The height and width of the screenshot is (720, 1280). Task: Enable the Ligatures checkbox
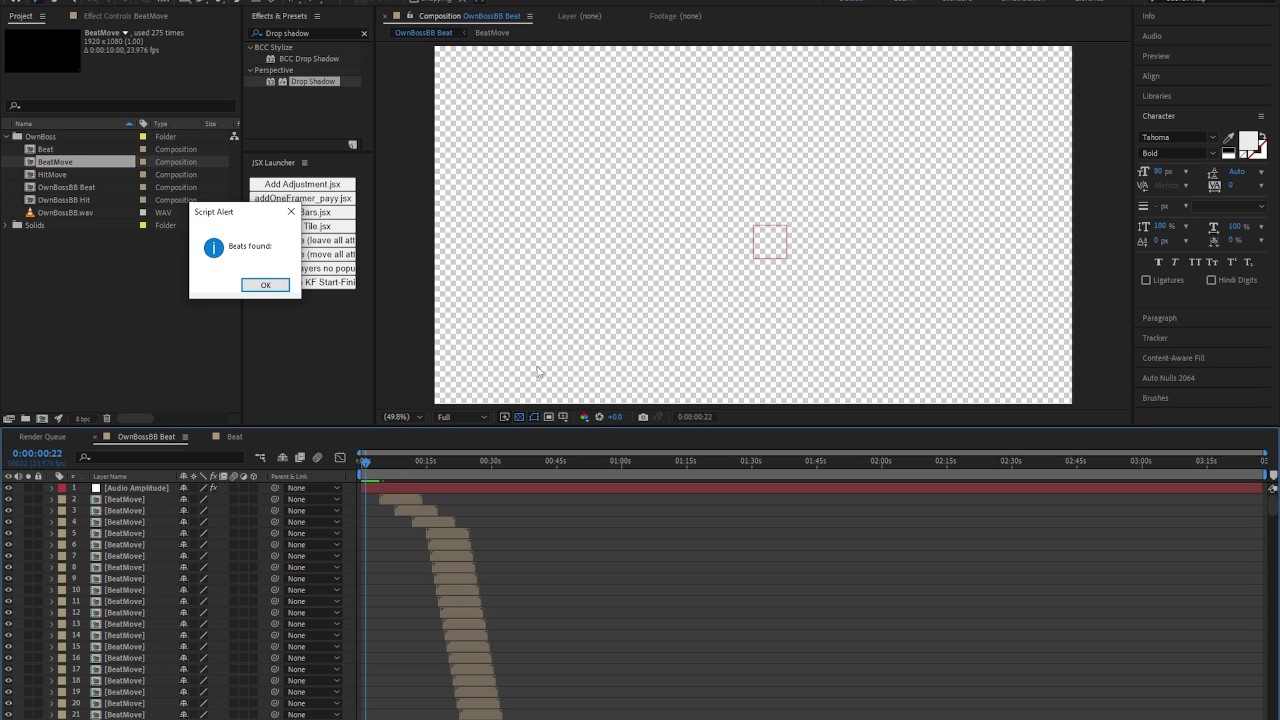[1146, 280]
